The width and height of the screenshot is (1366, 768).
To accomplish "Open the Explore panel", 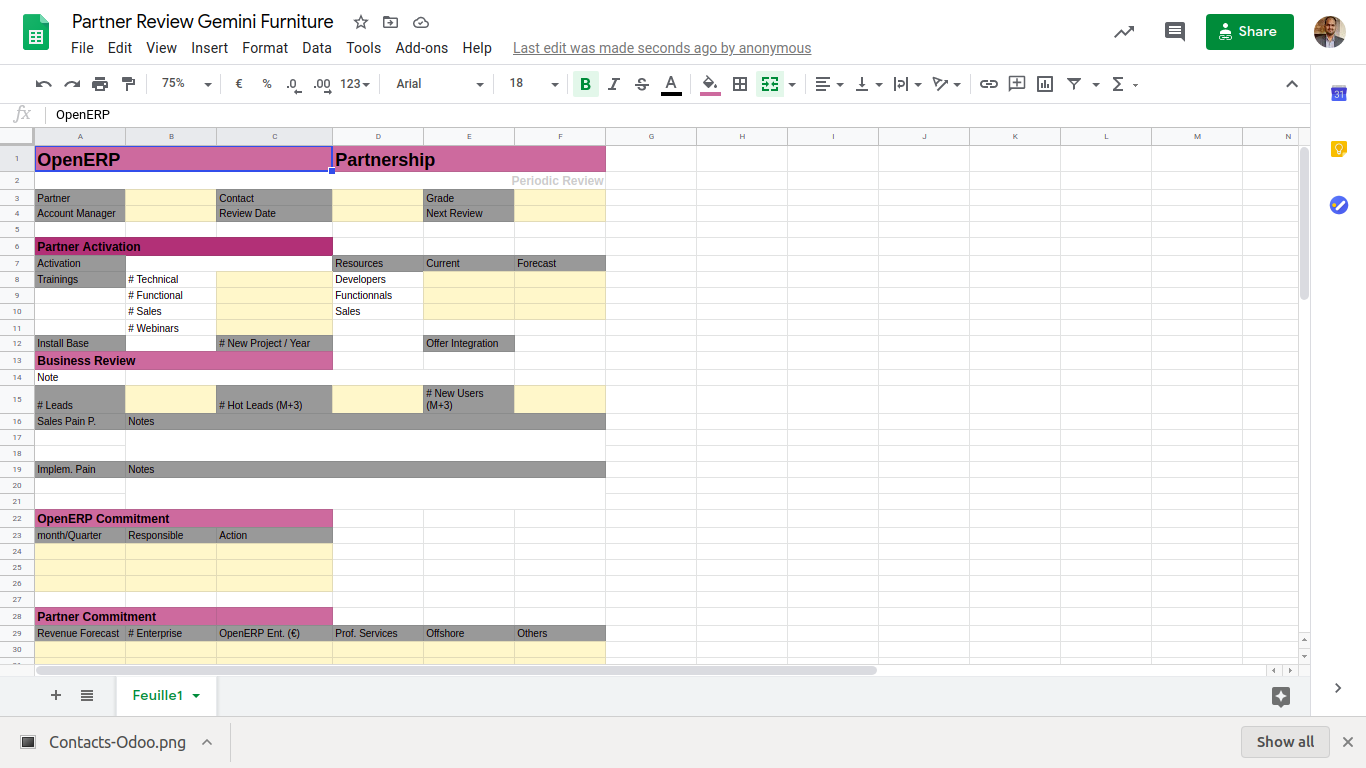I will pos(1281,697).
